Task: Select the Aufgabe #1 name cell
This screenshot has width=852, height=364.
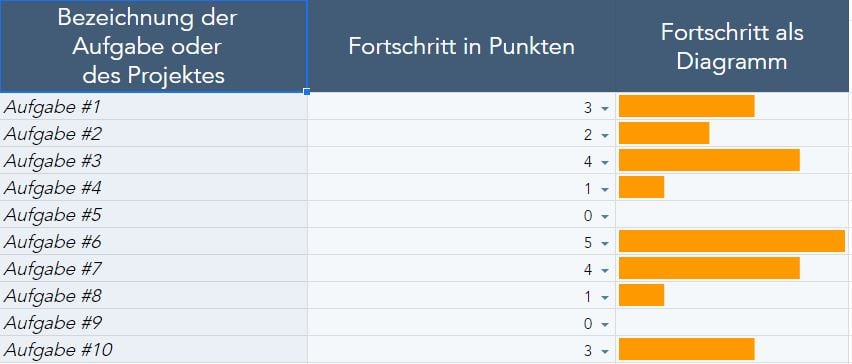Action: tap(154, 106)
